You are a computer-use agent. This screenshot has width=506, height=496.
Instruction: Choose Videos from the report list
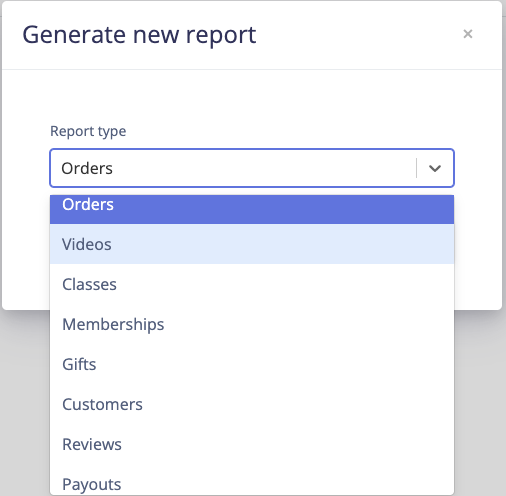click(x=252, y=244)
